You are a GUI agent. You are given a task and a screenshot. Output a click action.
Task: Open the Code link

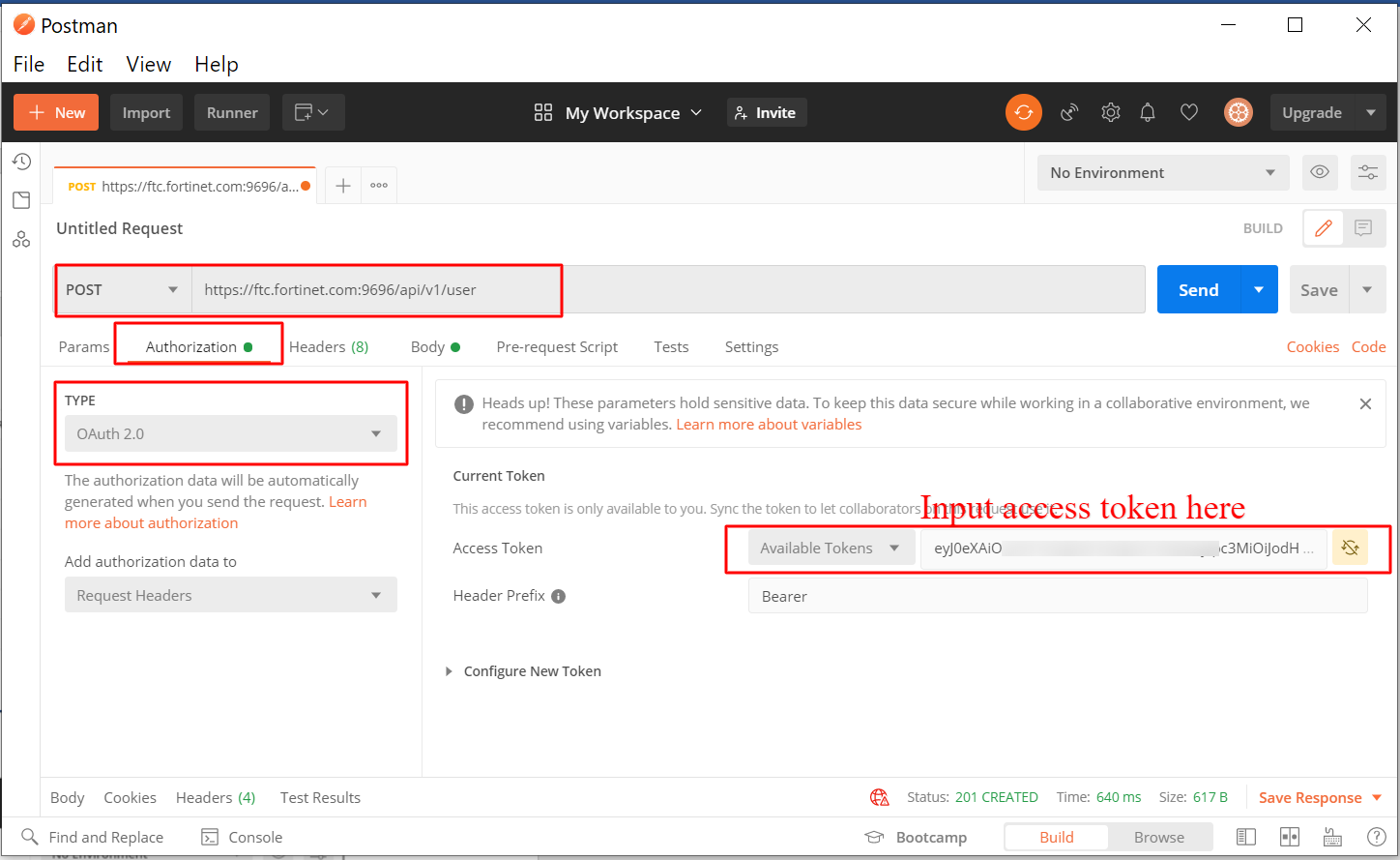(1368, 346)
